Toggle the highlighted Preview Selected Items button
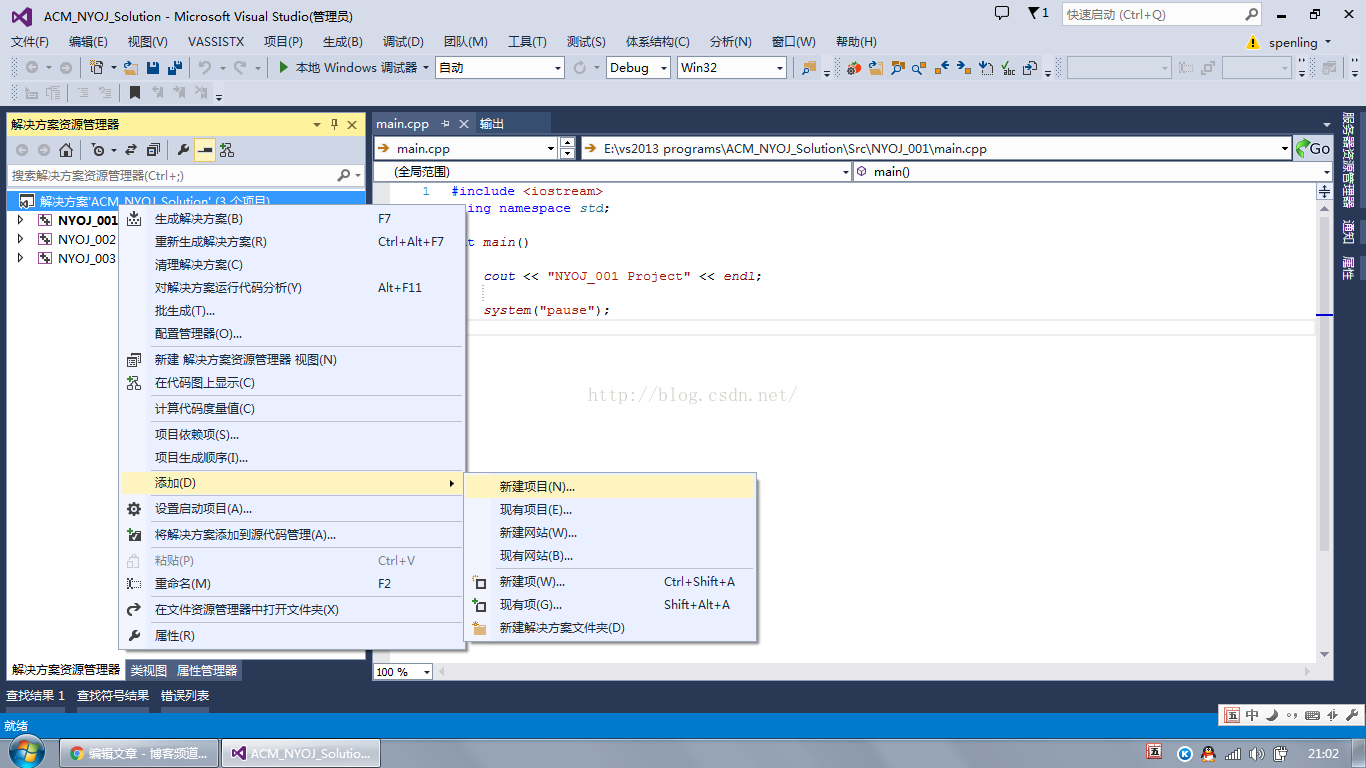The height and width of the screenshot is (768, 1366). pyautogui.click(x=205, y=150)
